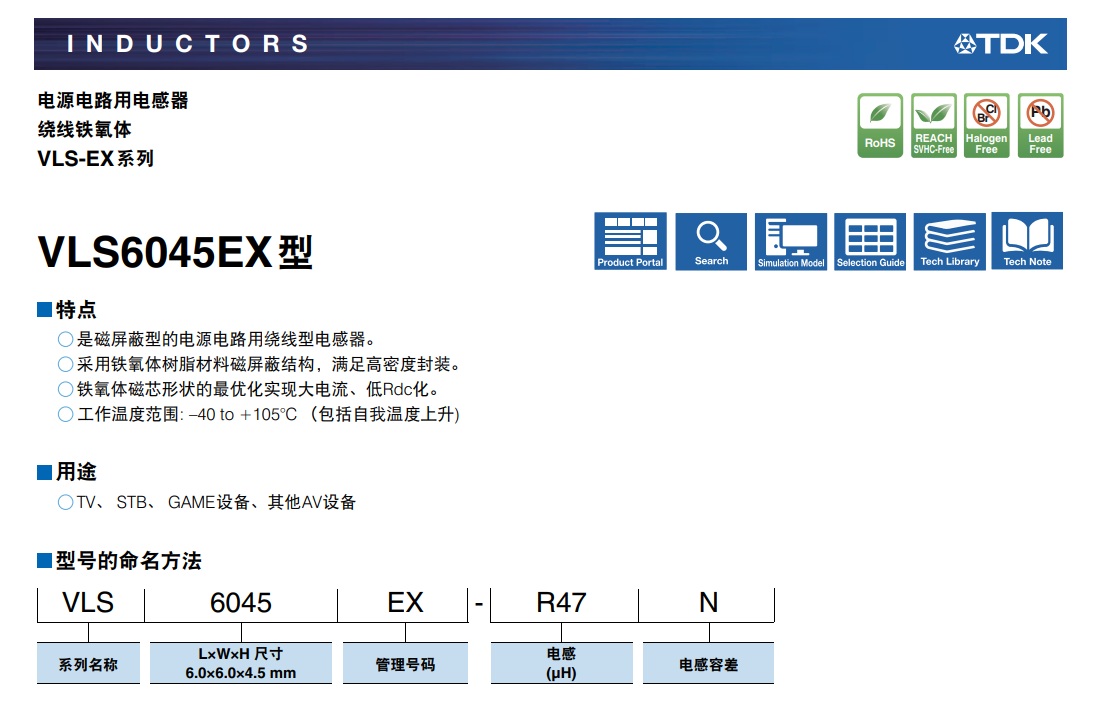Click the VLS part-number segment

pyautogui.click(x=89, y=603)
